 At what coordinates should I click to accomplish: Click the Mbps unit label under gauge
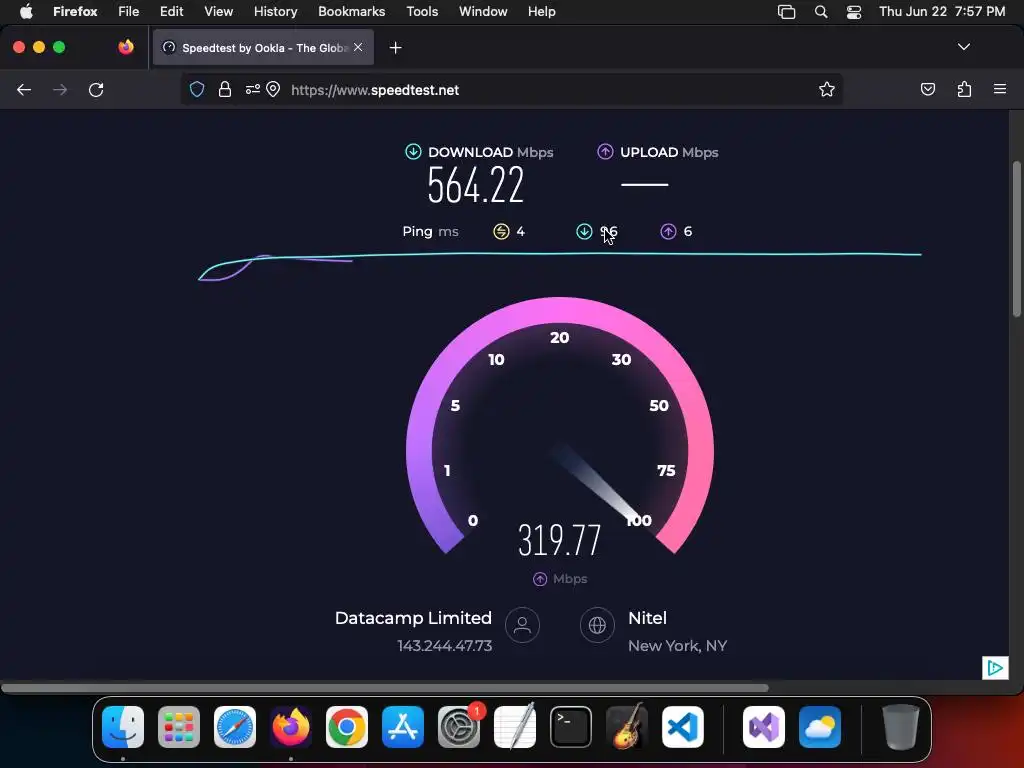[569, 579]
